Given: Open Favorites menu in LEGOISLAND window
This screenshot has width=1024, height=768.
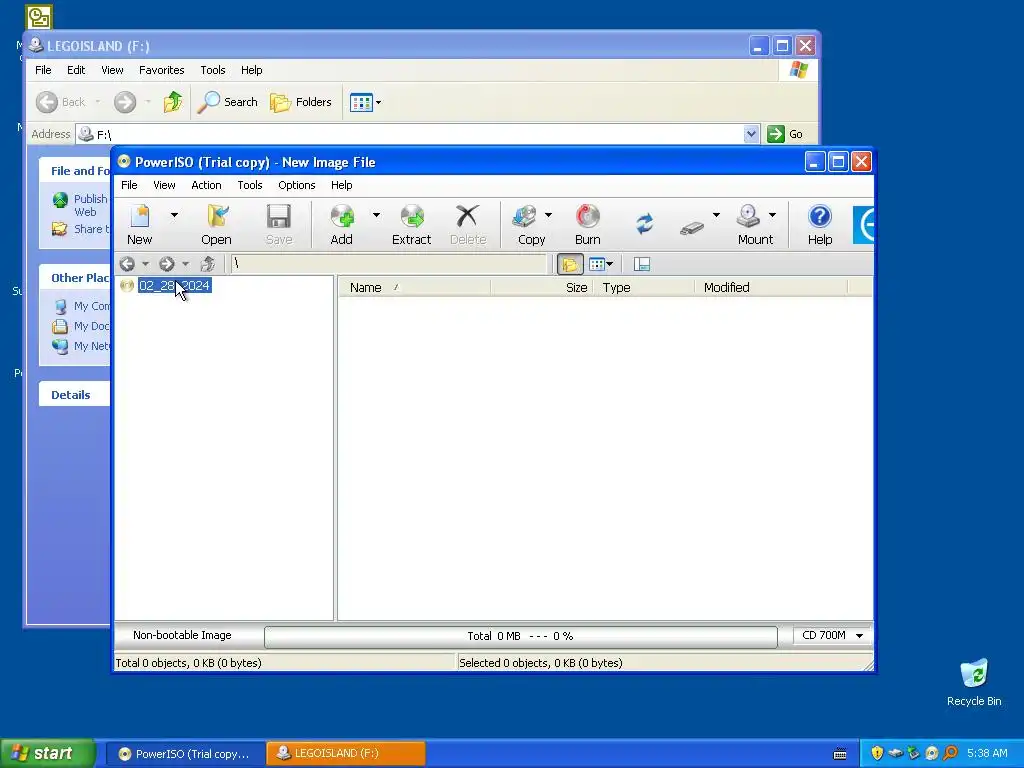Looking at the screenshot, I should (161, 70).
